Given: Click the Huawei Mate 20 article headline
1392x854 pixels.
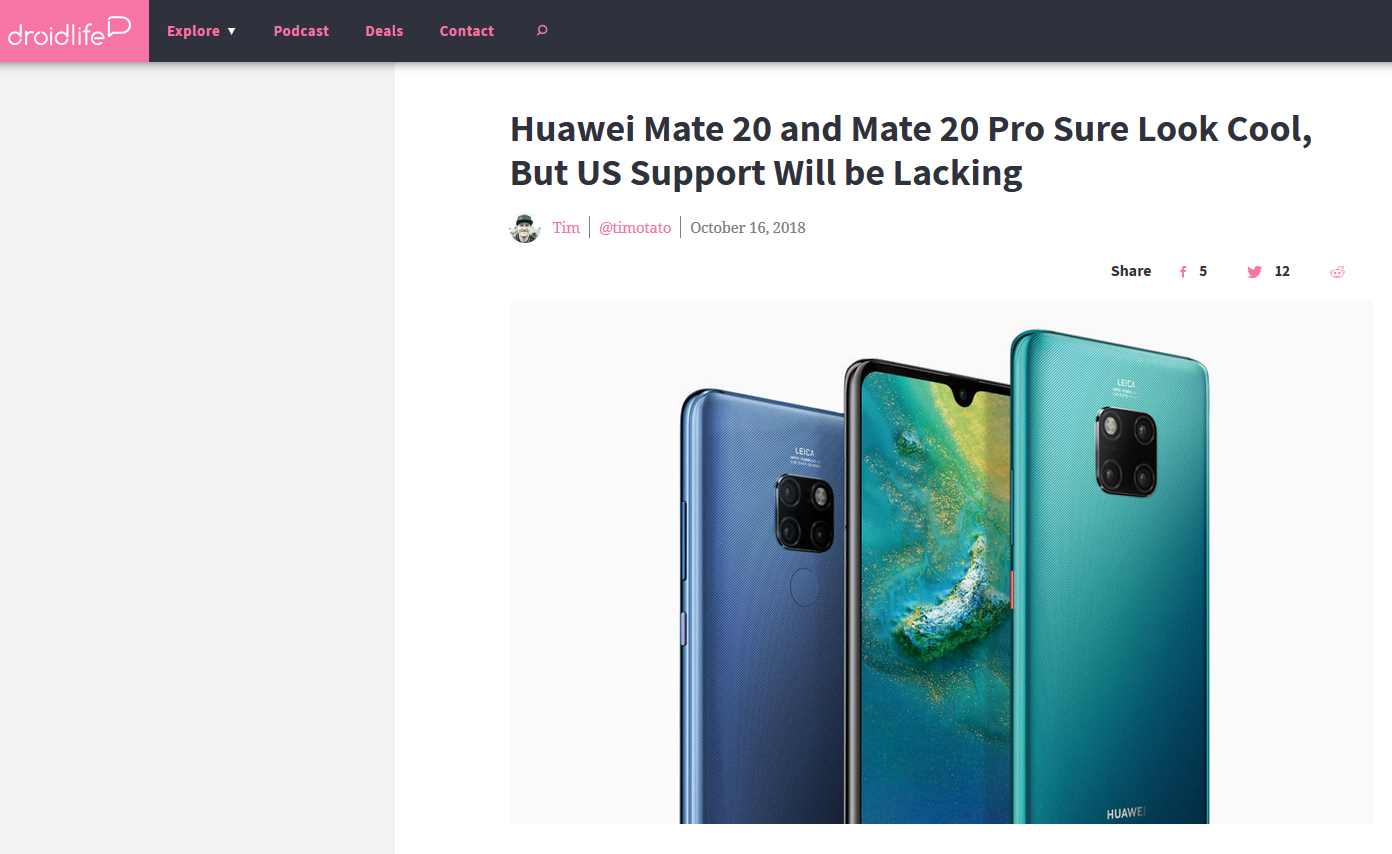Looking at the screenshot, I should pos(911,151).
